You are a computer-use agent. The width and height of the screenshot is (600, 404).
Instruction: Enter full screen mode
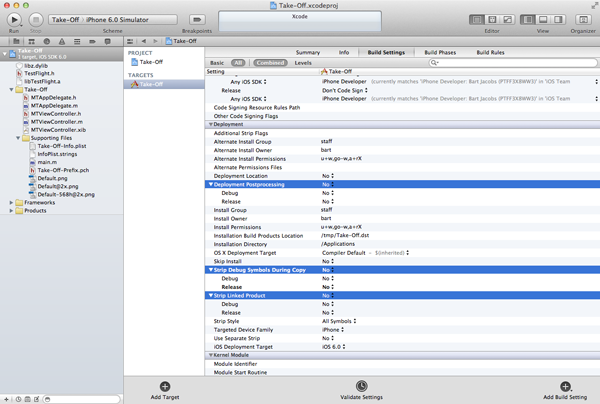point(594,5)
